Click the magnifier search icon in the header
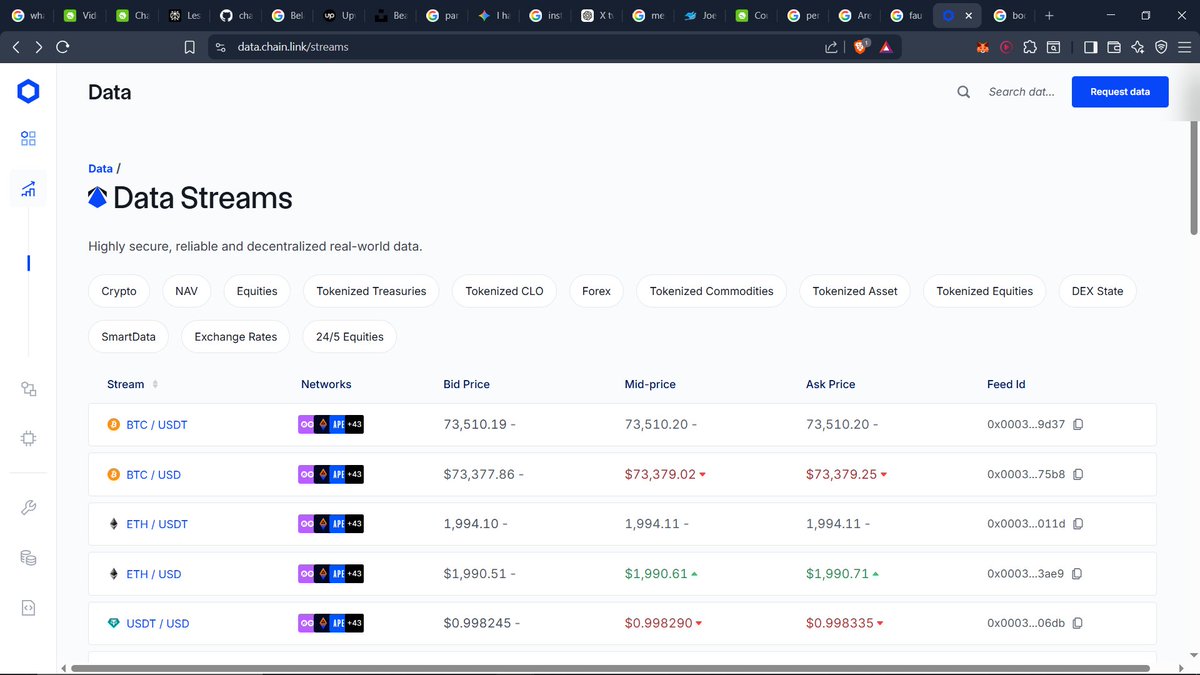Viewport: 1200px width, 675px height. [x=964, y=92]
